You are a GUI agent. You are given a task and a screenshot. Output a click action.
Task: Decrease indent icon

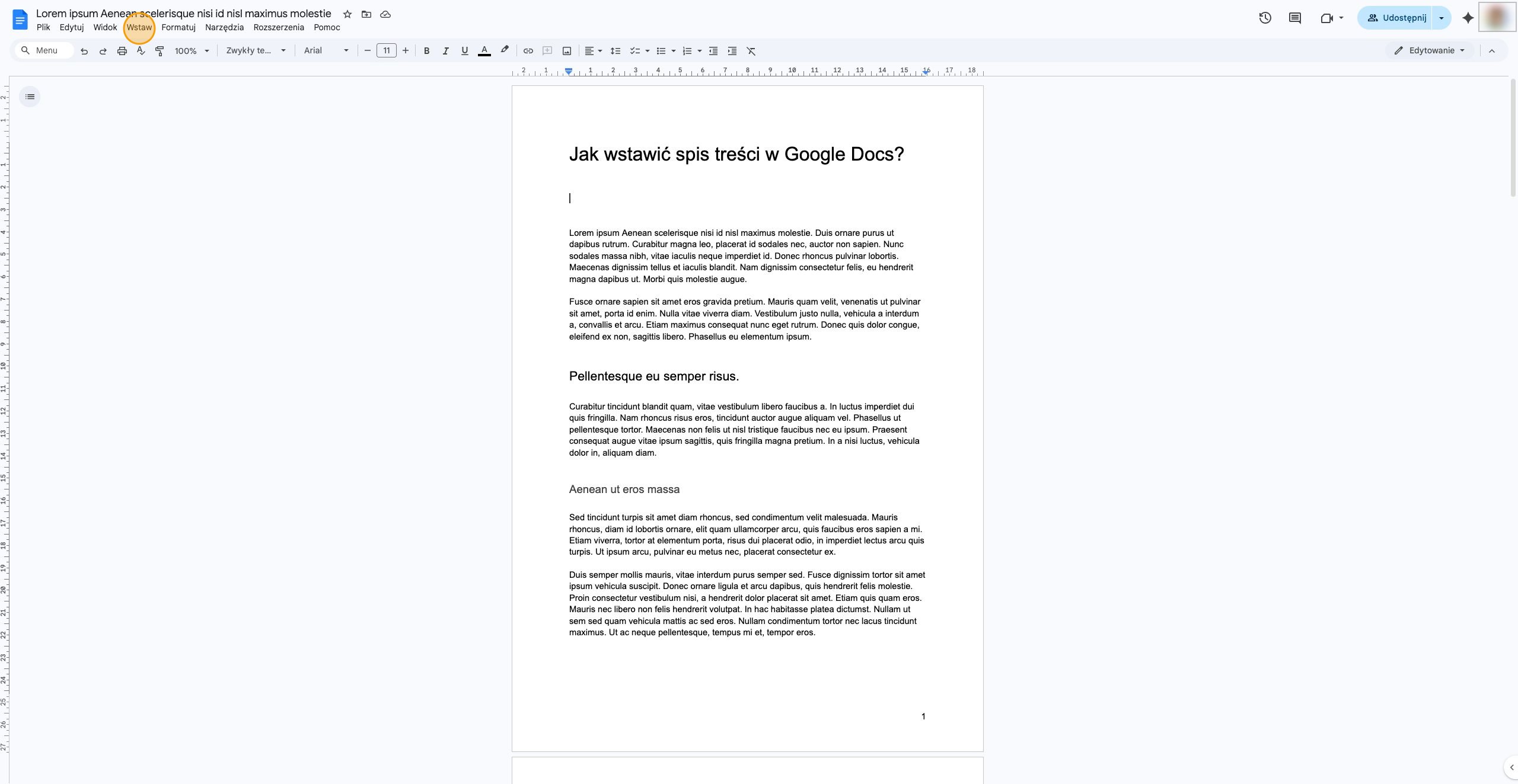713,51
